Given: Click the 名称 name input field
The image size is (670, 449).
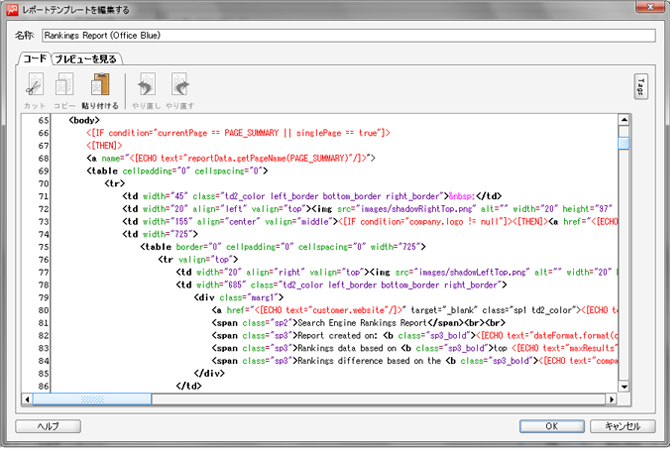Looking at the screenshot, I should tap(349, 35).
